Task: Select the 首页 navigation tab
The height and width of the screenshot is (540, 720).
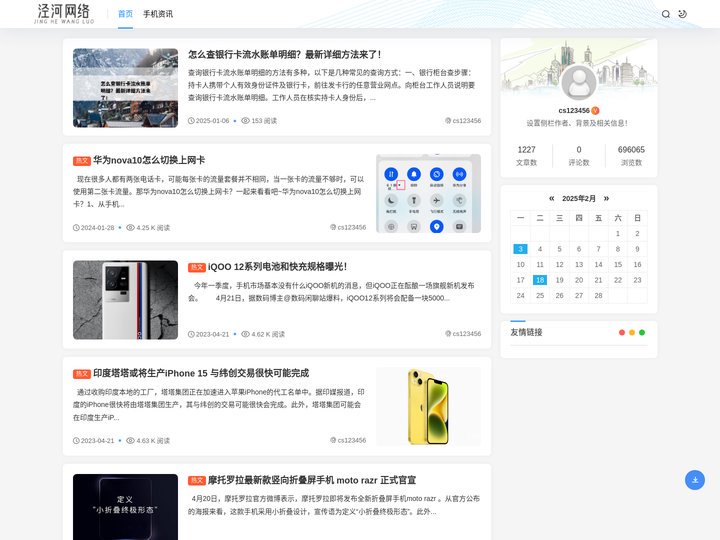Action: [x=125, y=14]
